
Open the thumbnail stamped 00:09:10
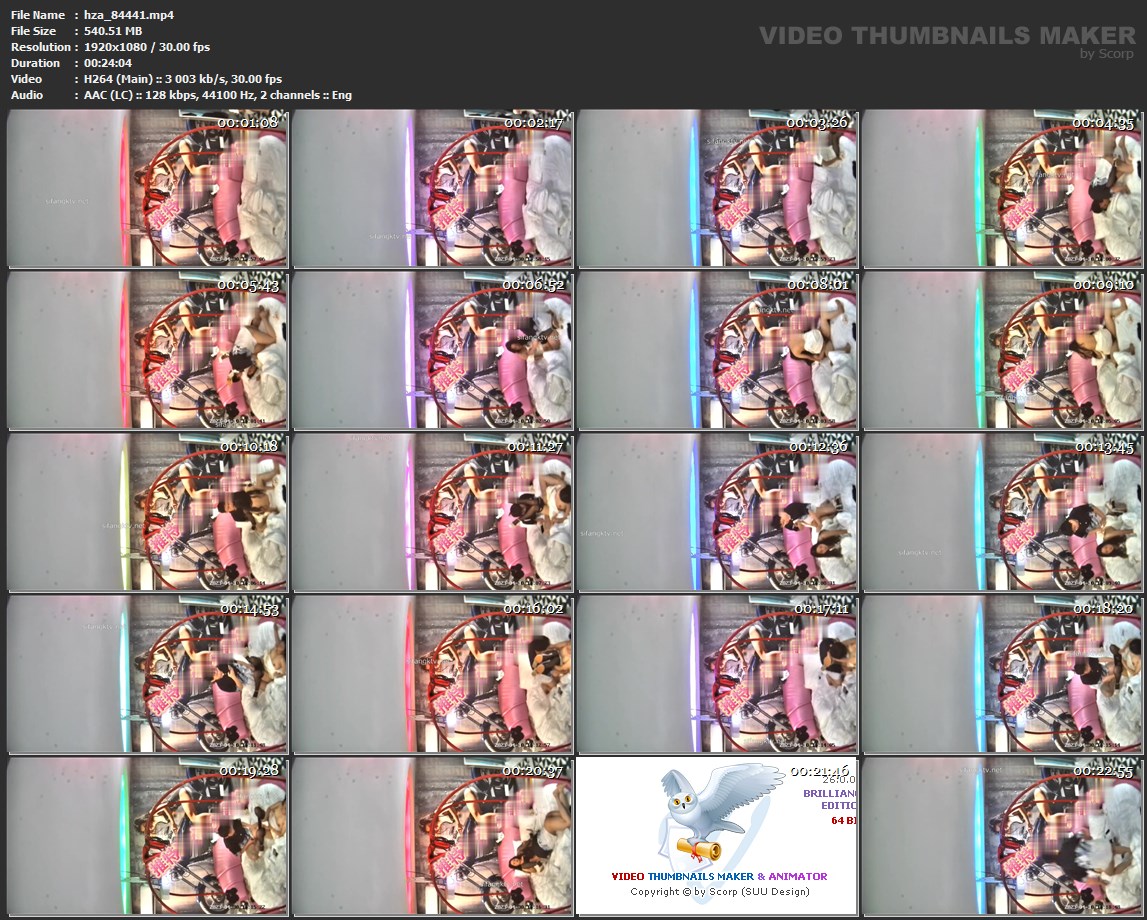(x=1003, y=350)
